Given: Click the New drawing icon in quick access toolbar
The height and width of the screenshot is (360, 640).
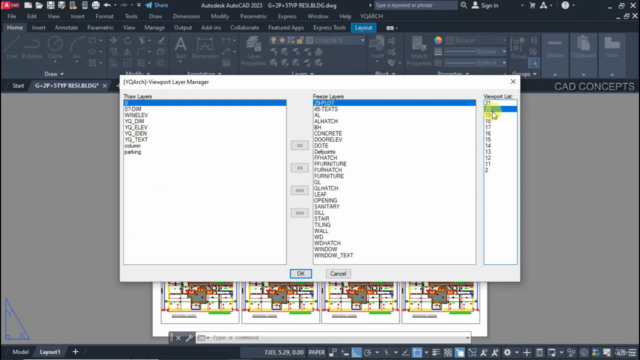Looking at the screenshot, I should 28,5.
